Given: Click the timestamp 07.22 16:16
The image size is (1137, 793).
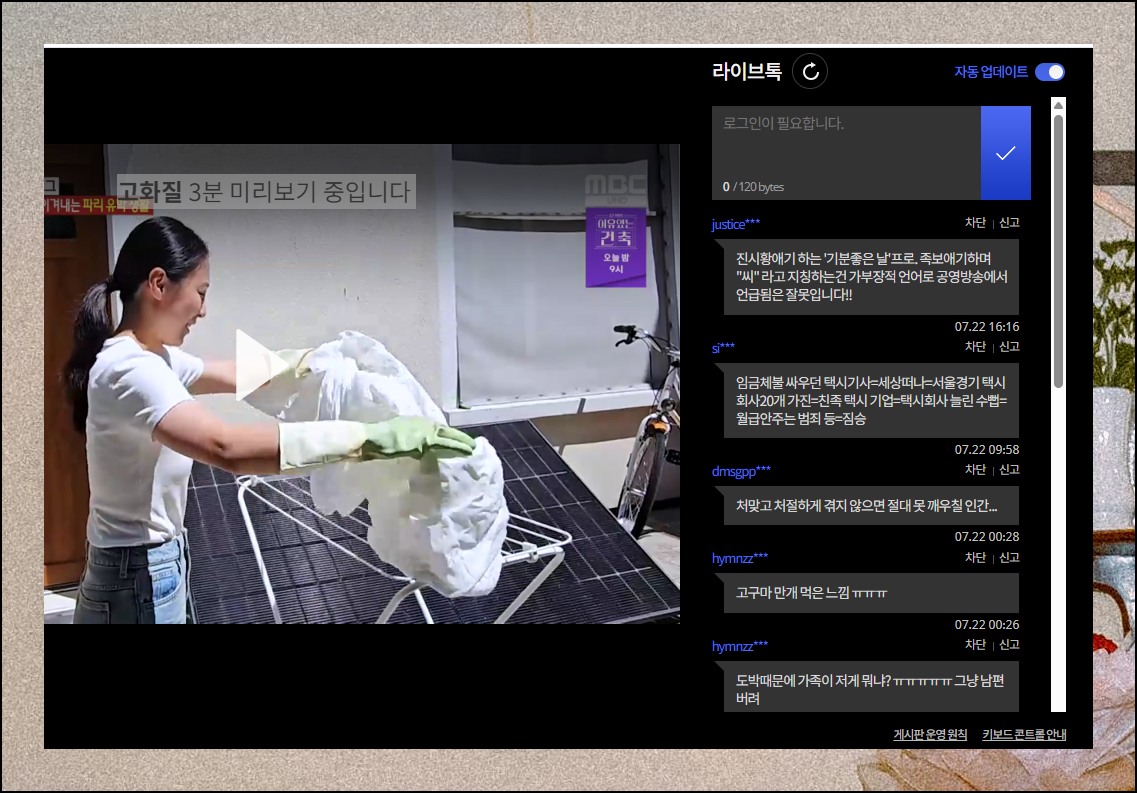Looking at the screenshot, I should pos(986,327).
